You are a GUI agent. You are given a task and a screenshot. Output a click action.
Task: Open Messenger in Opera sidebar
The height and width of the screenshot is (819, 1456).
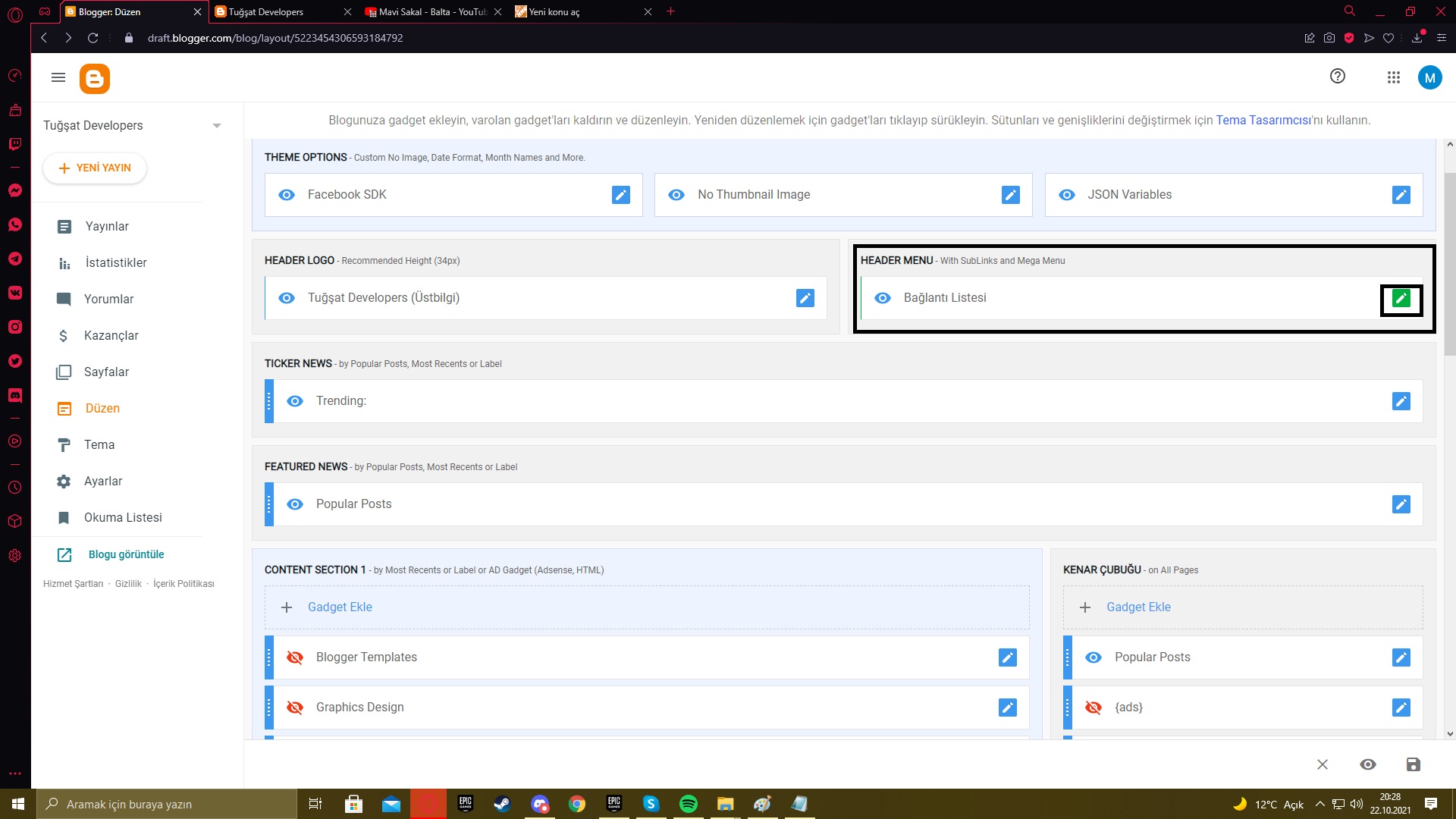coord(15,190)
